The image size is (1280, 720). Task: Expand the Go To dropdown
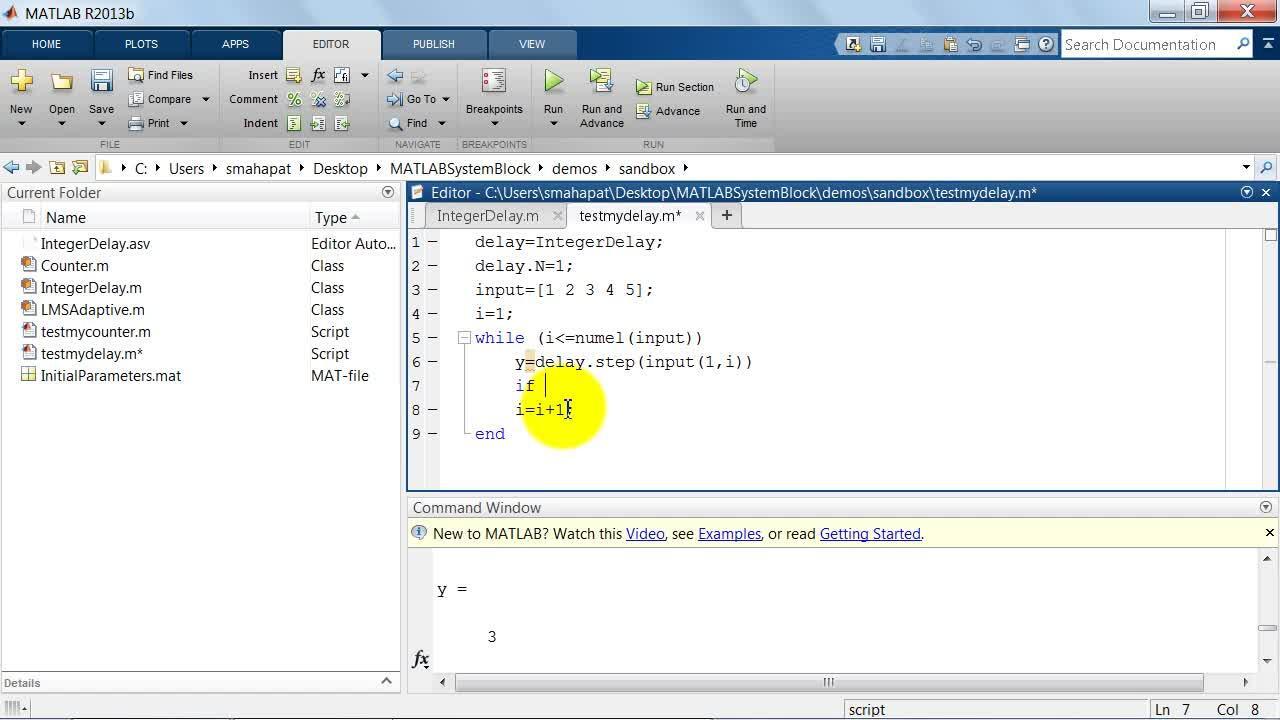pyautogui.click(x=445, y=99)
